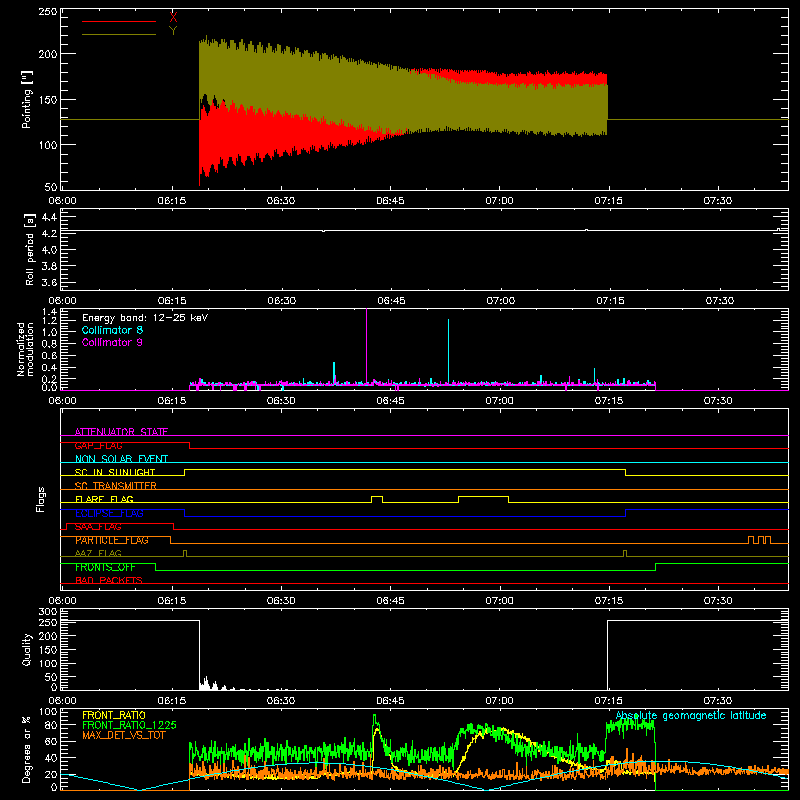Click the ECLIPSE_FLAG label
800x800 pixels.
pos(109,513)
